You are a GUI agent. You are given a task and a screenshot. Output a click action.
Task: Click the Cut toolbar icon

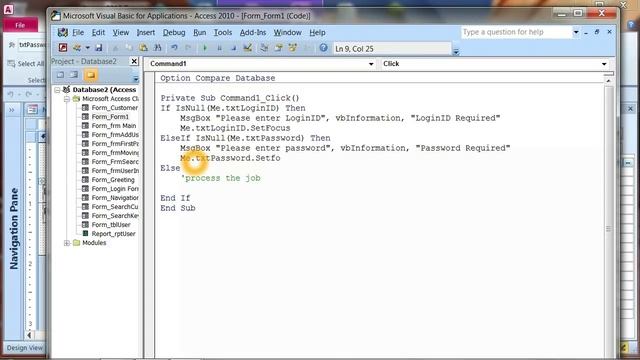[x=116, y=48]
